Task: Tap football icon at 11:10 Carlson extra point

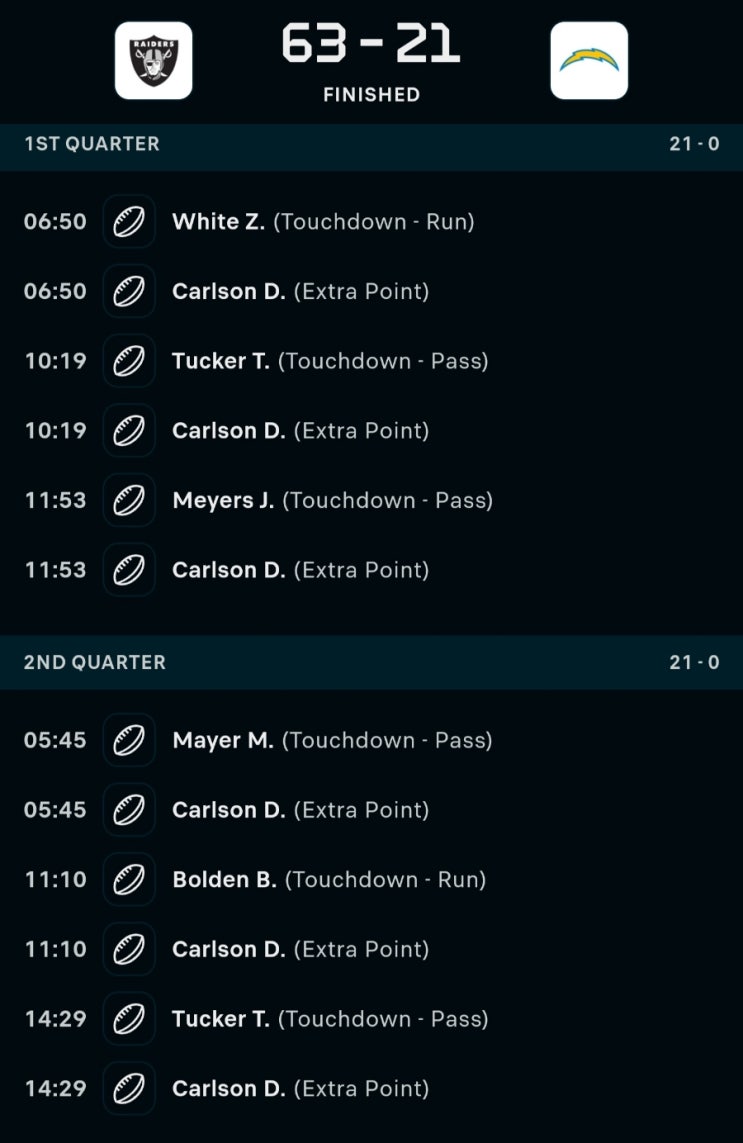Action: click(x=129, y=949)
